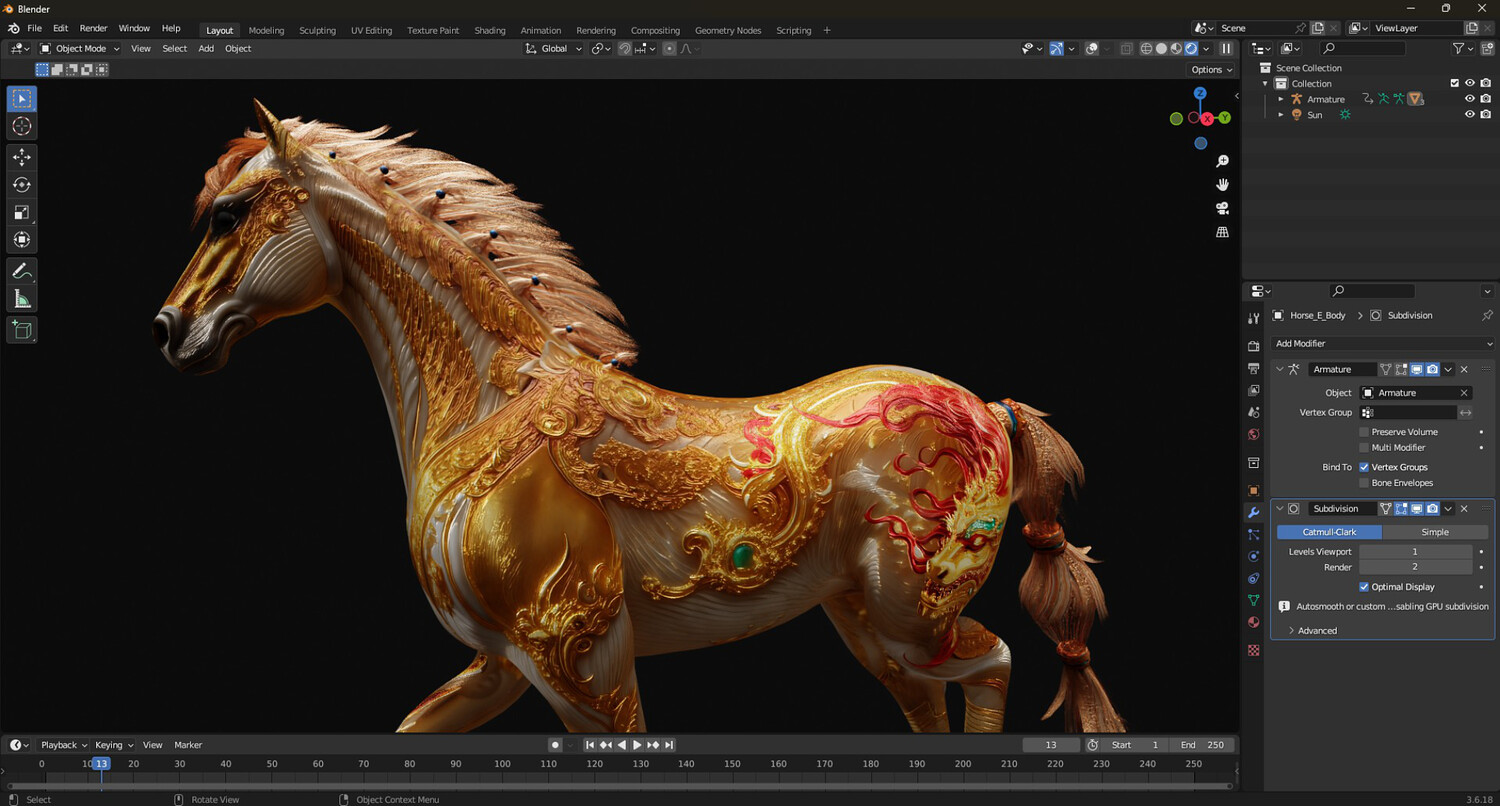Pin the properties editor context
Viewport: 1500px width, 806px height.
click(1487, 315)
